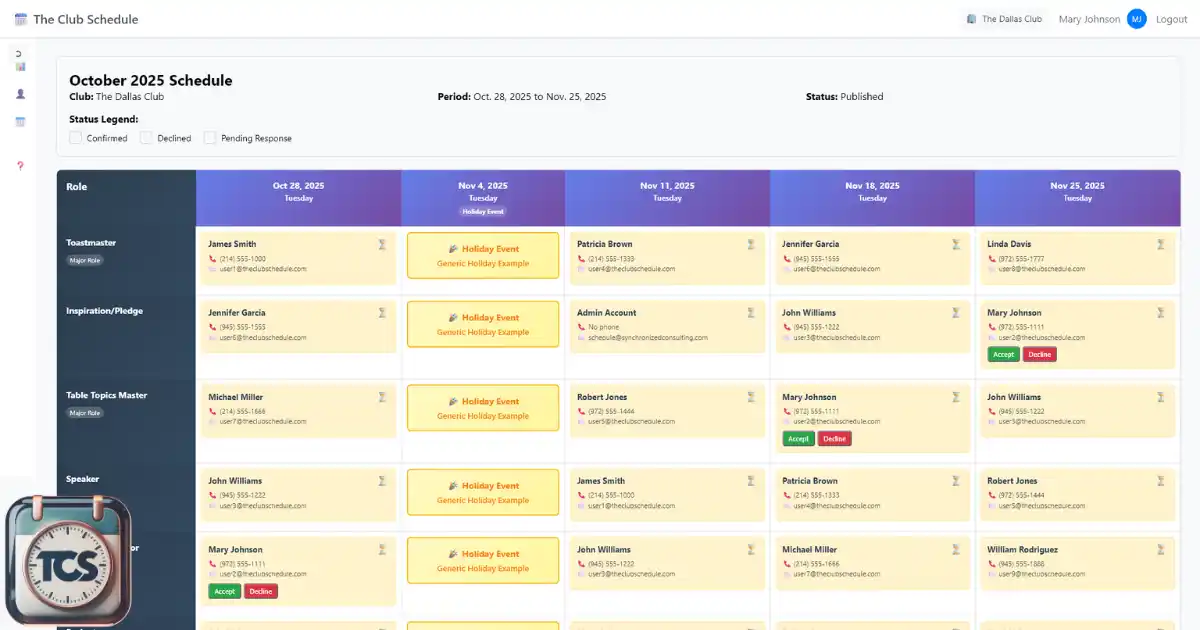Open help via red question mark icon

point(20,165)
